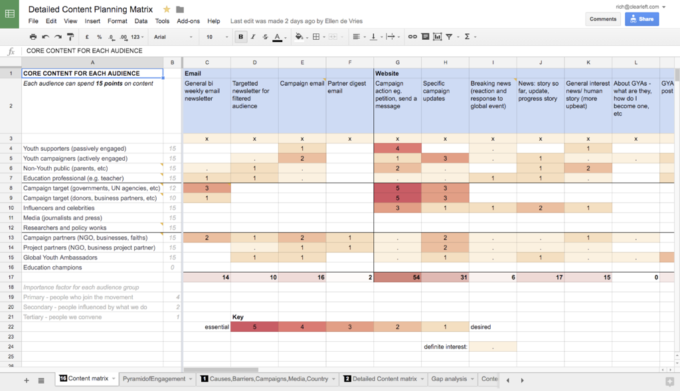Format selection as percent

pos(99,37)
